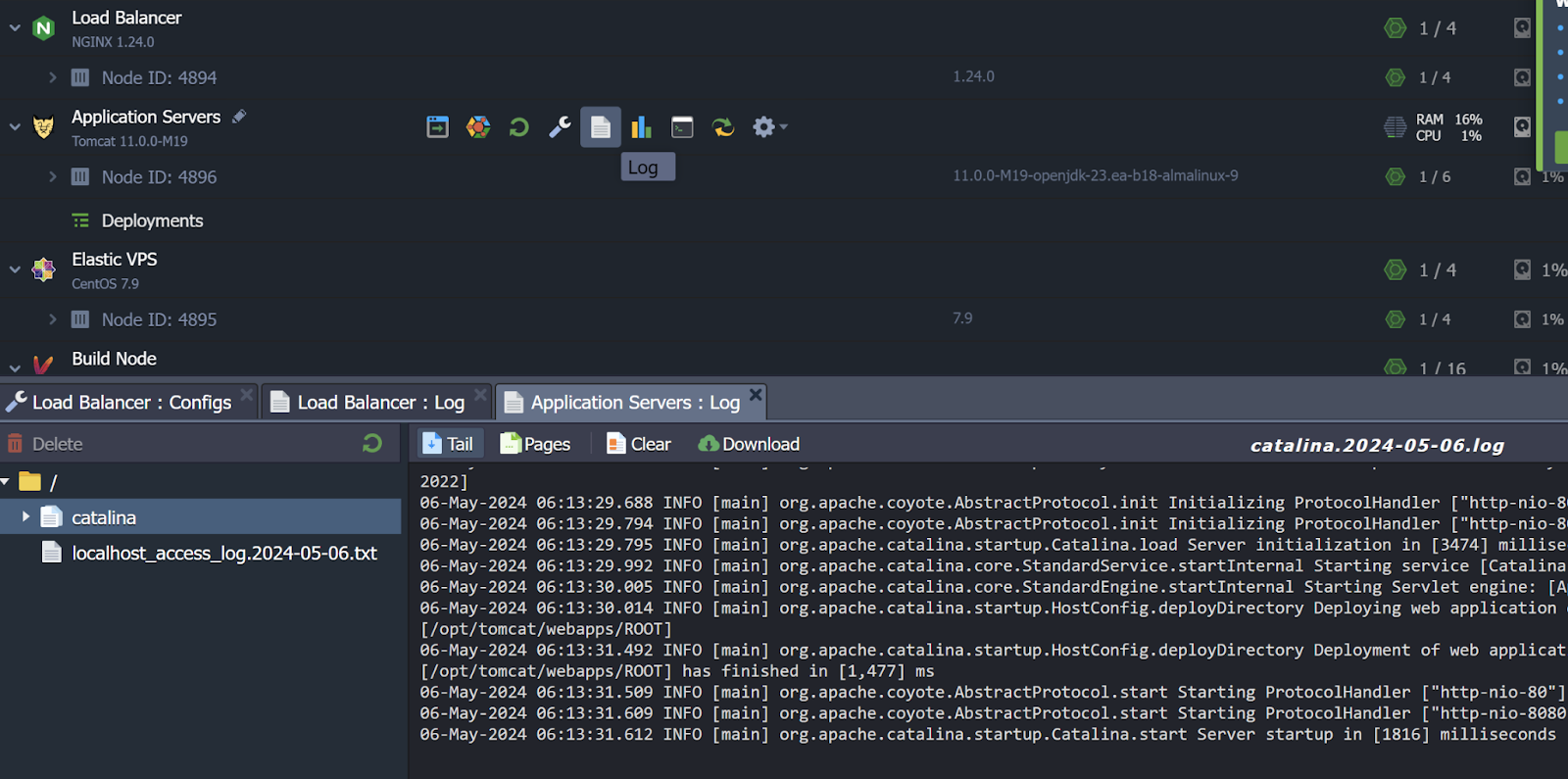This screenshot has width=1568, height=779.
Task: Click the CentOS Elastic VPS logo icon
Action: click(43, 269)
